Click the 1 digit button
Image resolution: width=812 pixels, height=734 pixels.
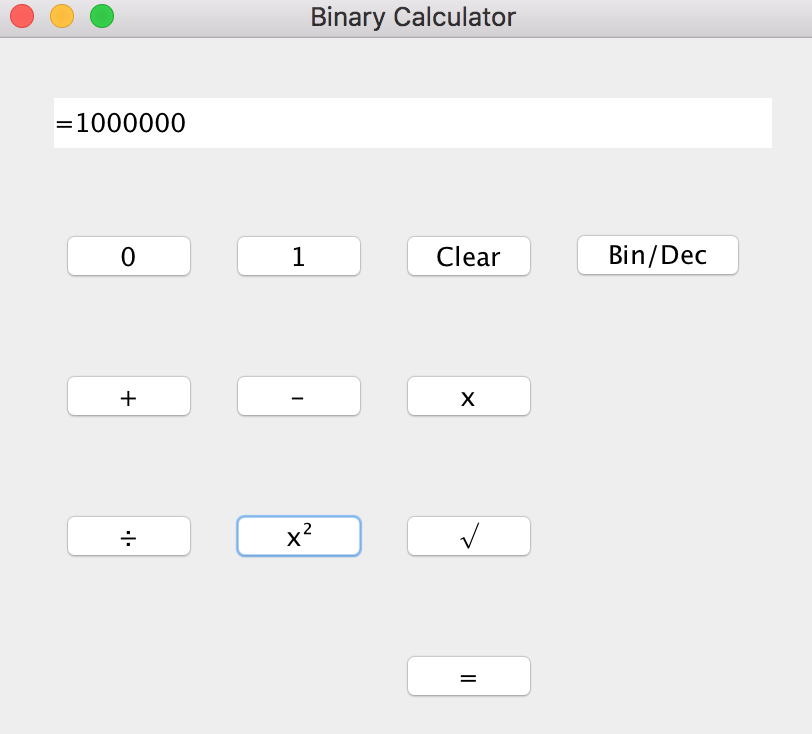click(299, 256)
